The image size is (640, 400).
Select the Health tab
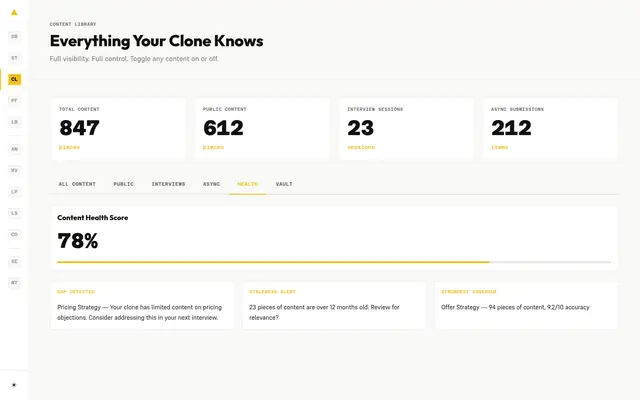248,184
